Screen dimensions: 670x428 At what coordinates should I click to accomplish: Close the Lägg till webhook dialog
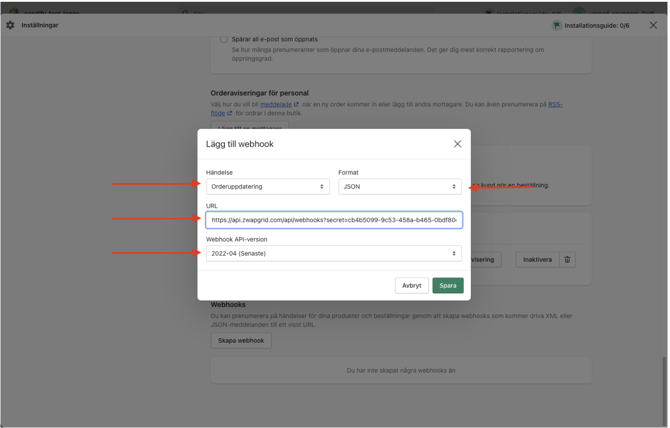pyautogui.click(x=457, y=144)
